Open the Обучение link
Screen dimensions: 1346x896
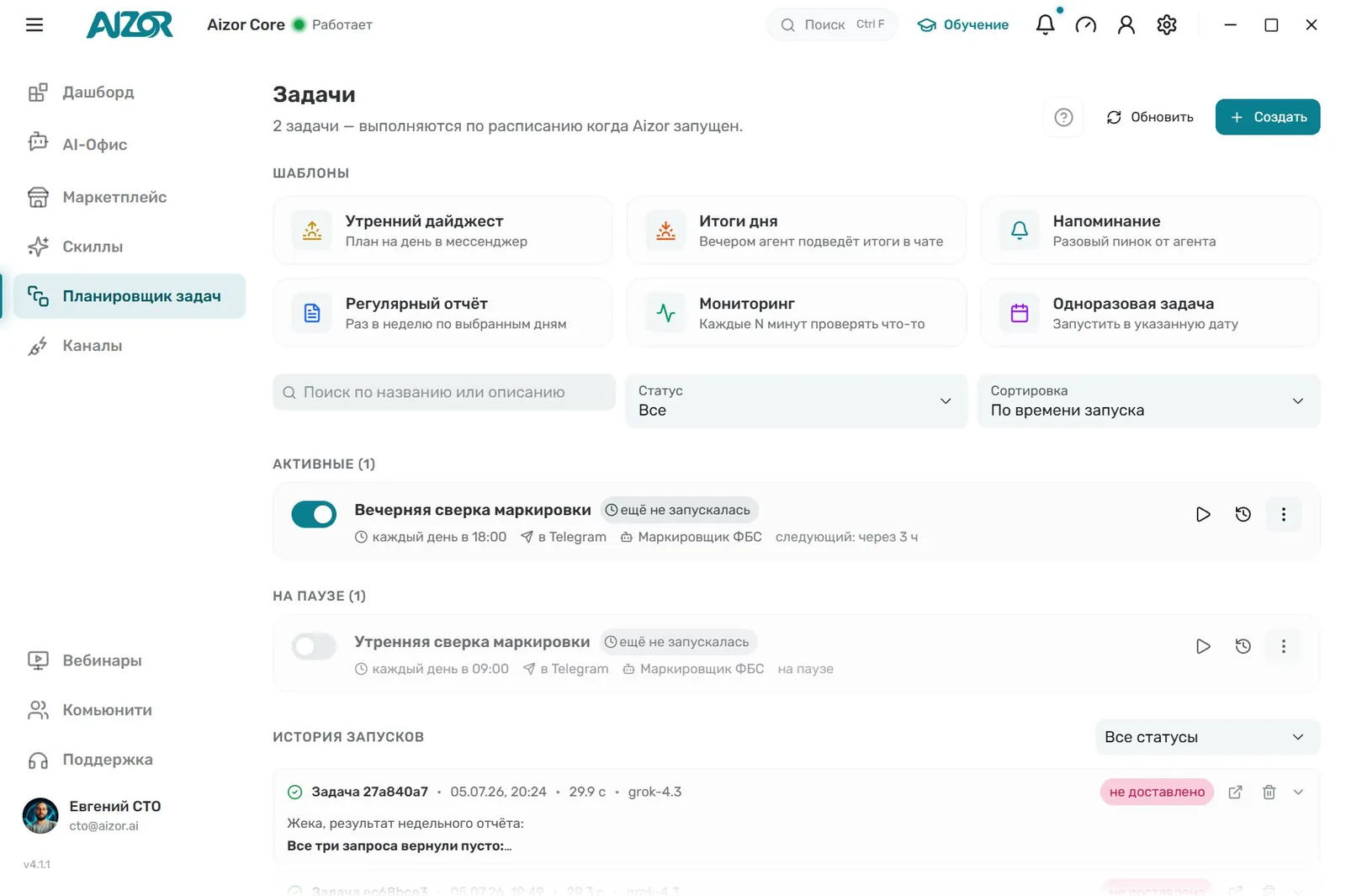tap(963, 24)
